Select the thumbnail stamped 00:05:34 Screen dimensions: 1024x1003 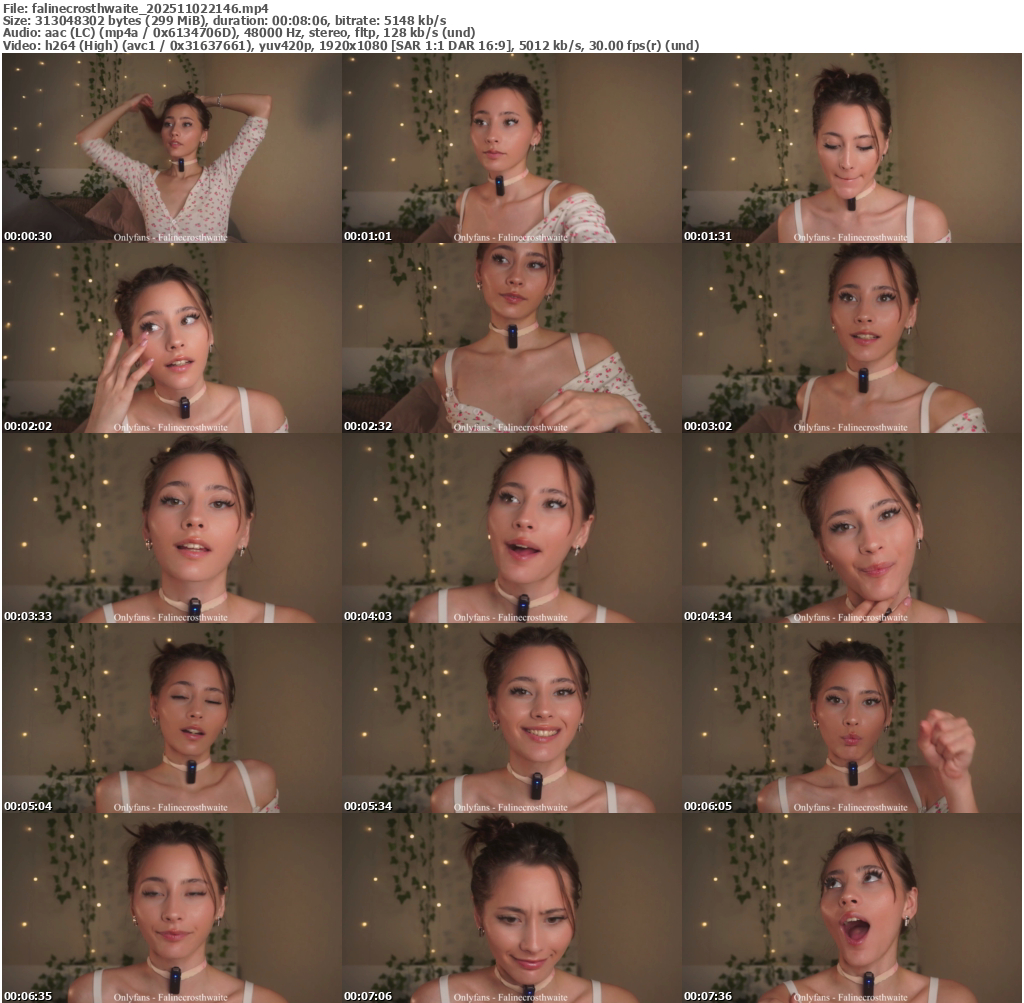pyautogui.click(x=512, y=718)
